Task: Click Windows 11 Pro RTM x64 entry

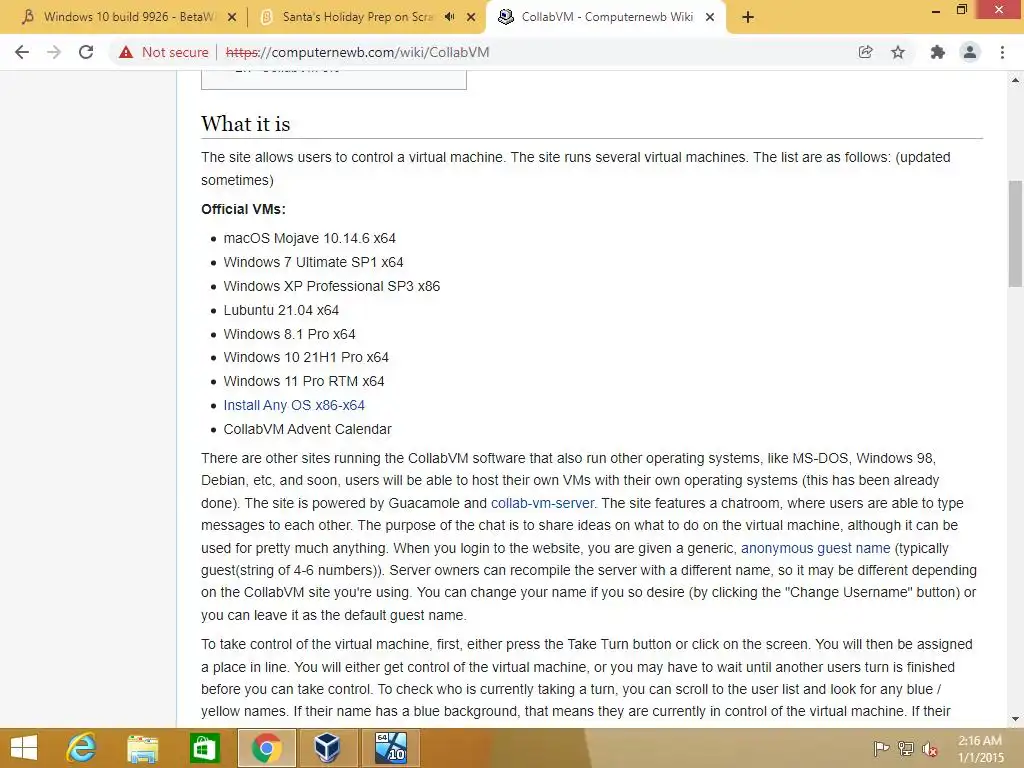Action: pyautogui.click(x=304, y=381)
